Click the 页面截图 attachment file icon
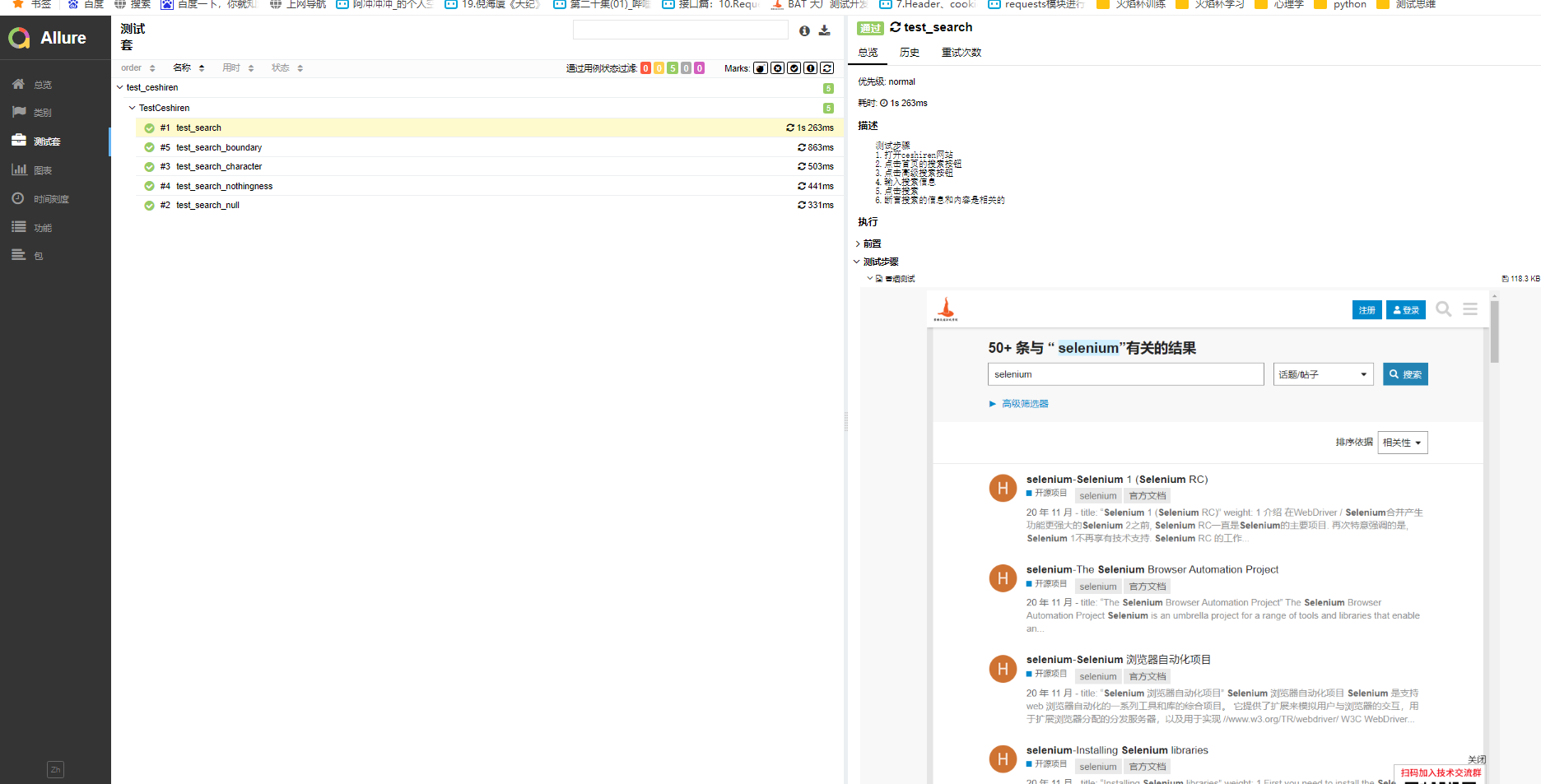 point(879,279)
